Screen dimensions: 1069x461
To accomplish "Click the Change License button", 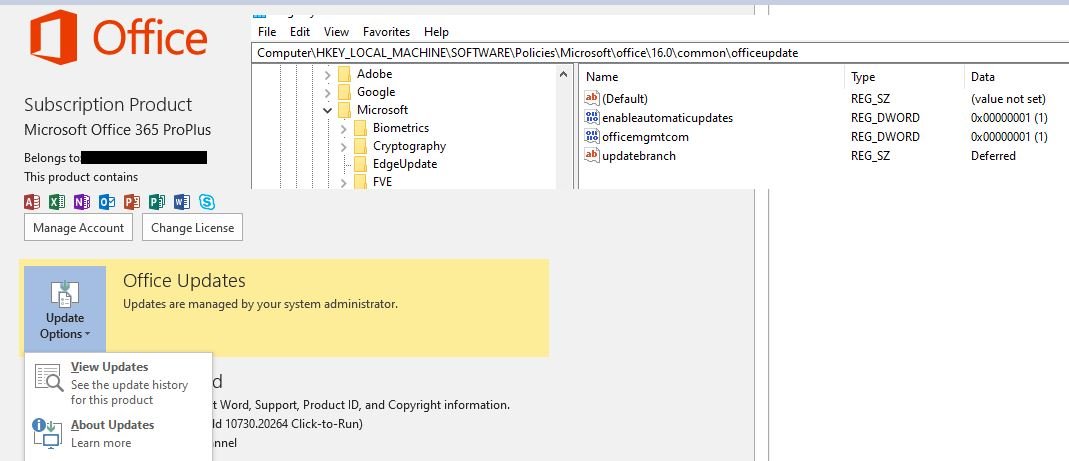I will coord(192,228).
